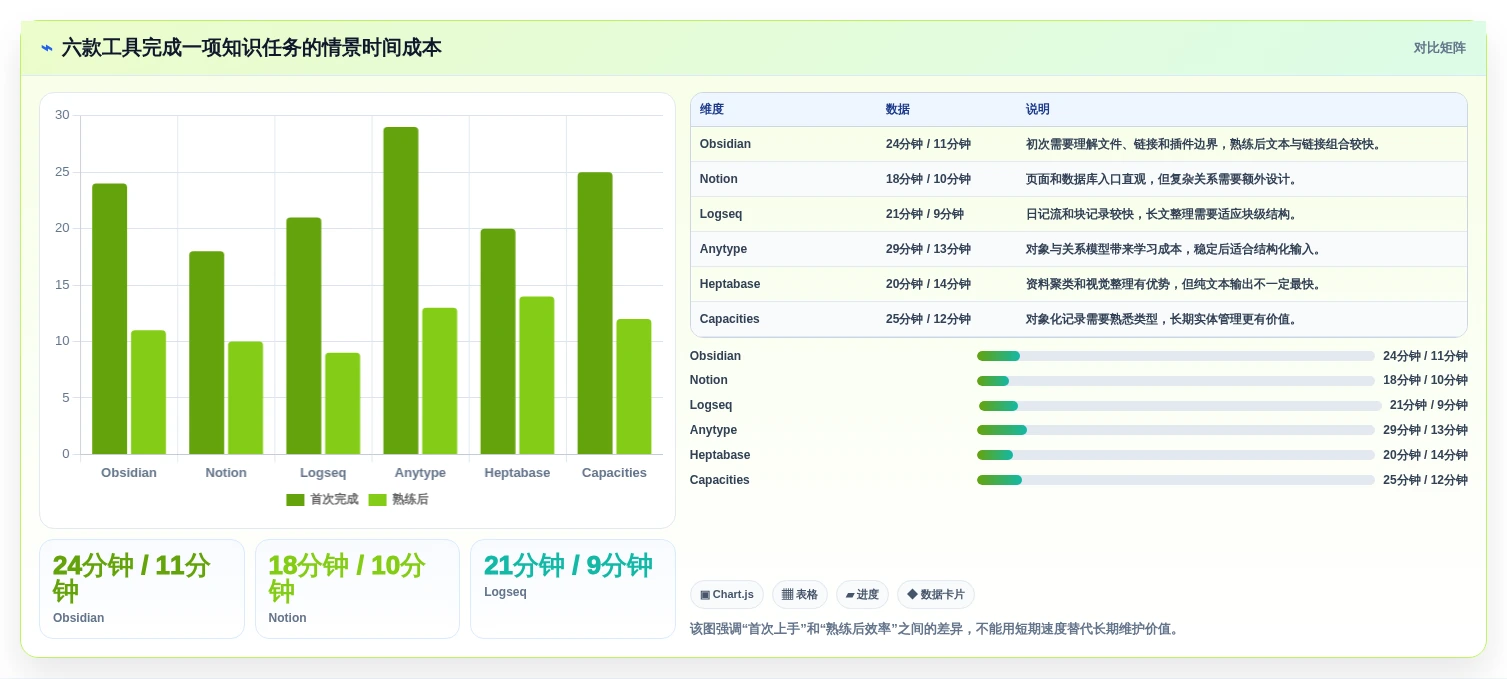Click the Capacities proficient light green bar
This screenshot has width=1507, height=679.
coord(633,387)
